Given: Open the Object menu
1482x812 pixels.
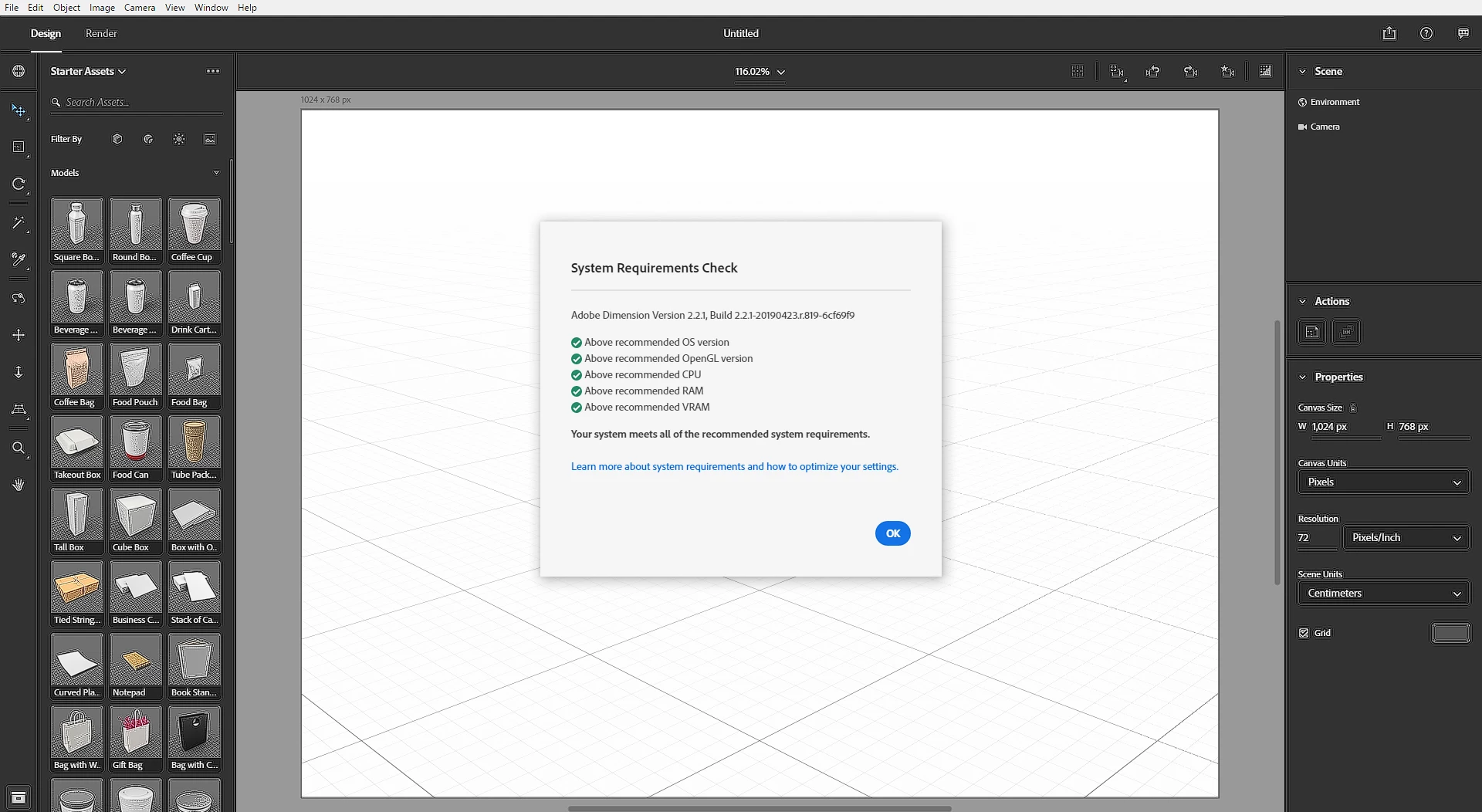Looking at the screenshot, I should click(66, 8).
